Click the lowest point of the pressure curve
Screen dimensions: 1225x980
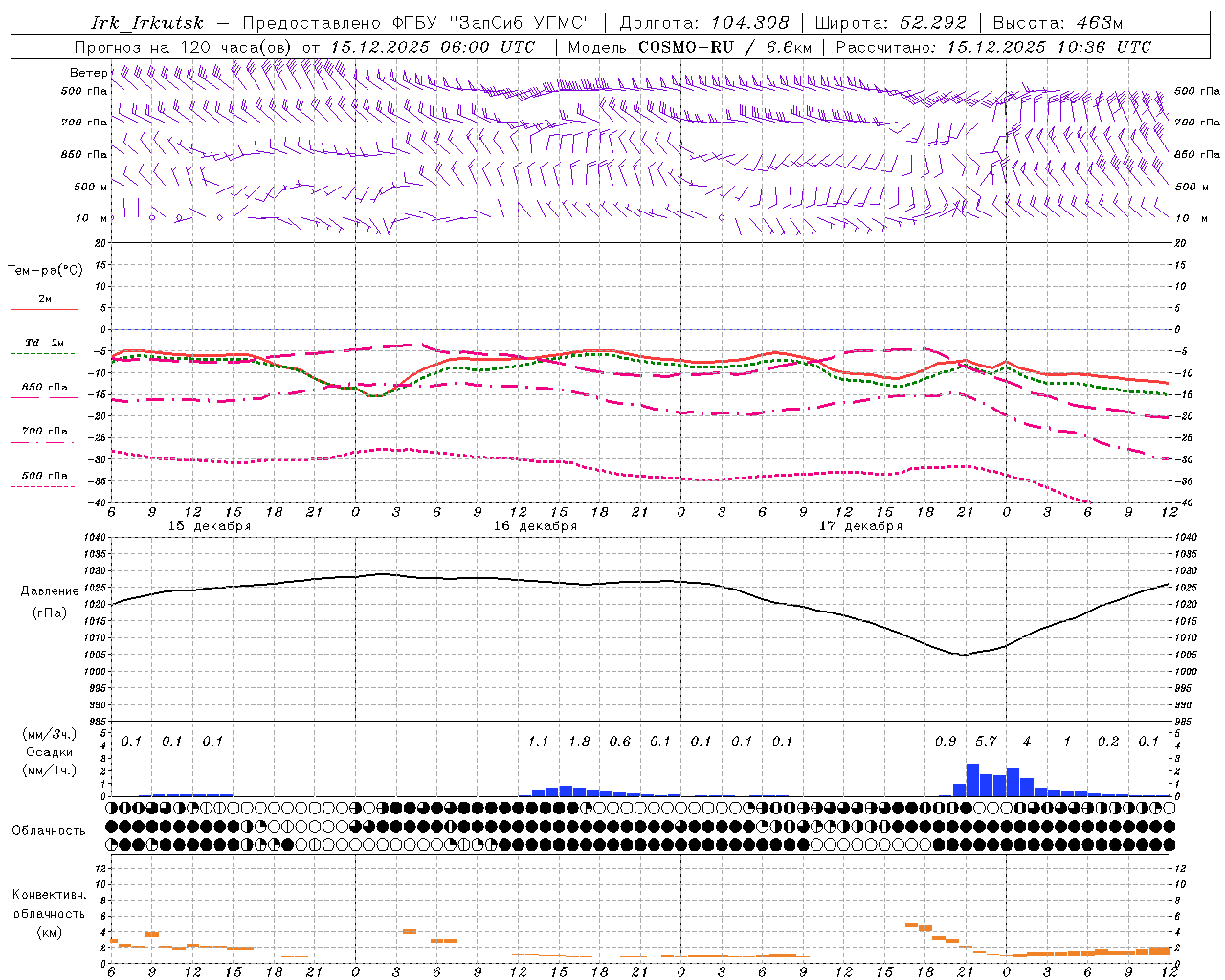tap(963, 655)
